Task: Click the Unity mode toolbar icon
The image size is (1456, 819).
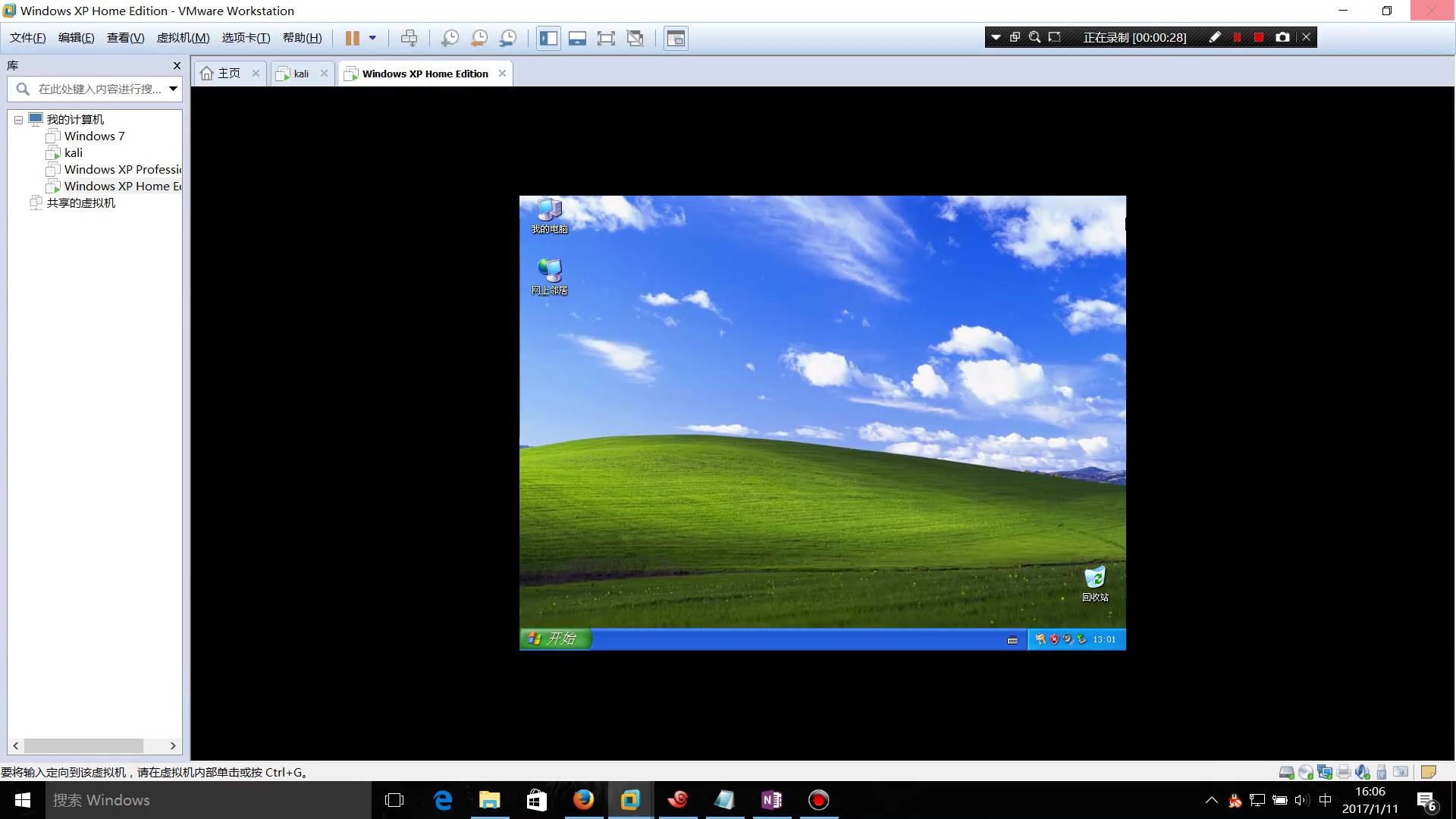Action: click(635, 38)
